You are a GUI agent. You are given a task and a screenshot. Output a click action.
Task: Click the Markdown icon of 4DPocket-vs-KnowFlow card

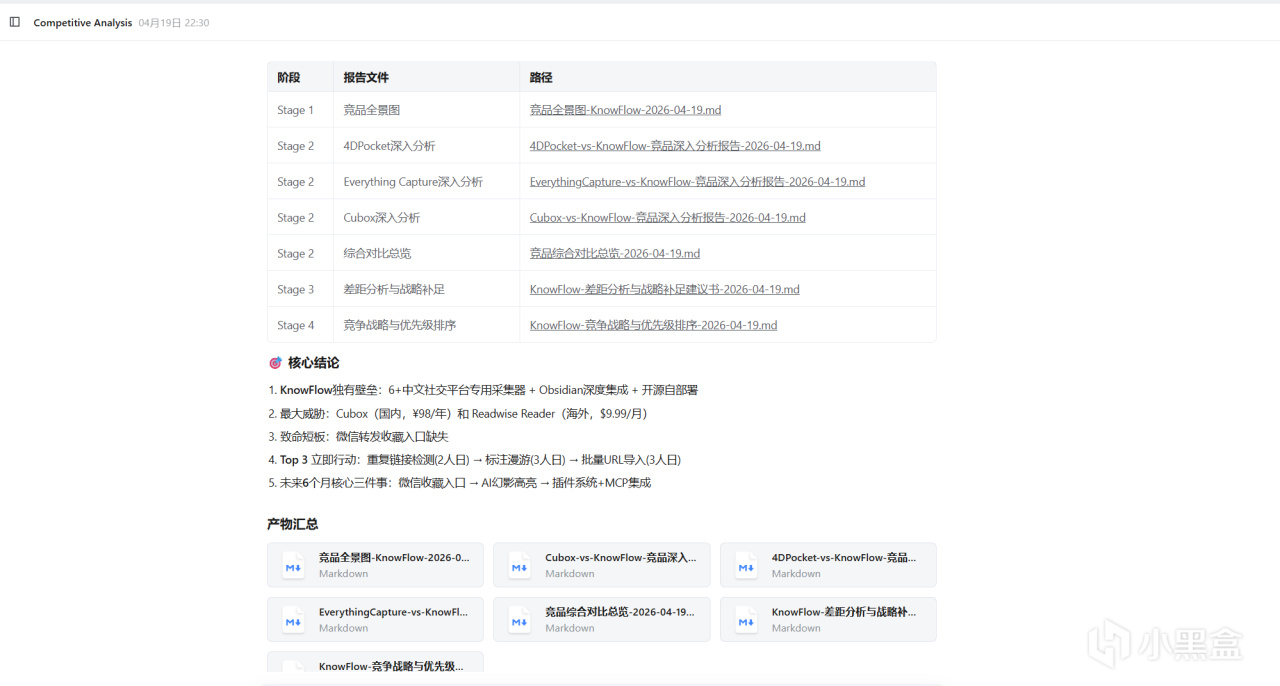click(746, 565)
